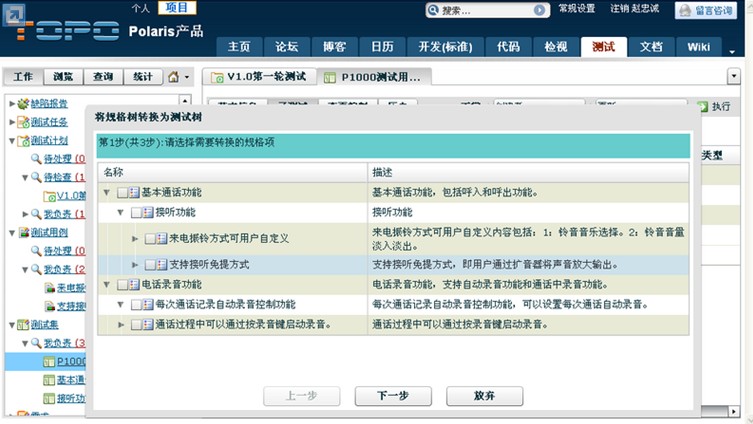Click the 测试用例 icon in sidebar
The width and height of the screenshot is (753, 424).
pyautogui.click(x=23, y=232)
